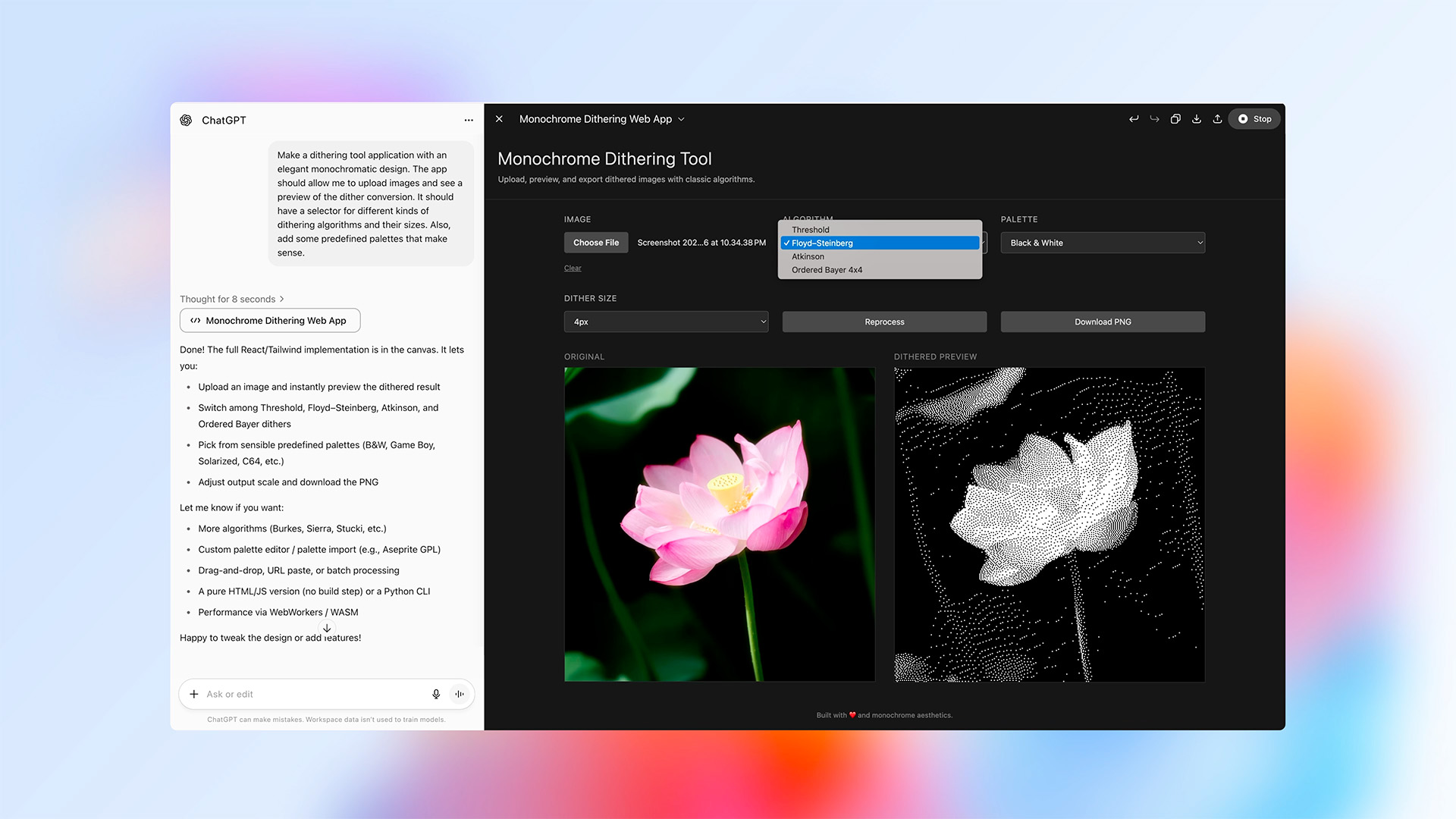Choose Ordered Bayer 4x4 from the list

click(x=827, y=270)
